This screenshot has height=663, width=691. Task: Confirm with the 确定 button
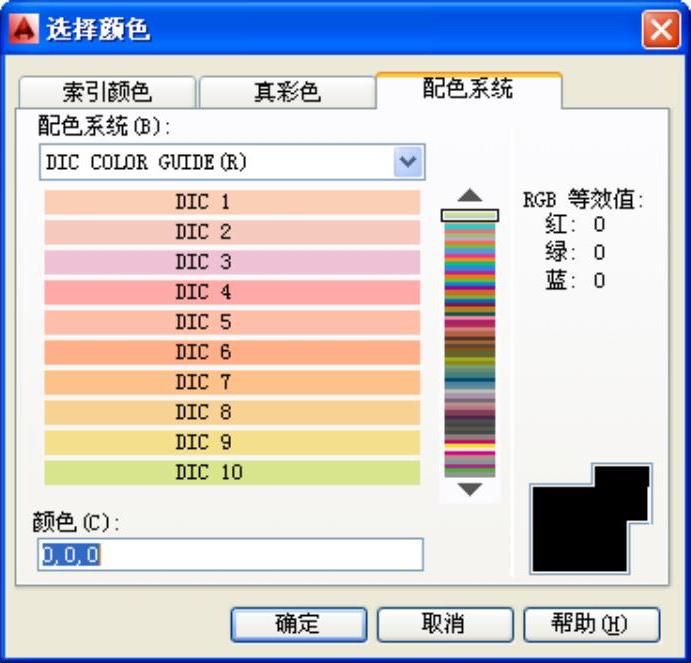[299, 624]
